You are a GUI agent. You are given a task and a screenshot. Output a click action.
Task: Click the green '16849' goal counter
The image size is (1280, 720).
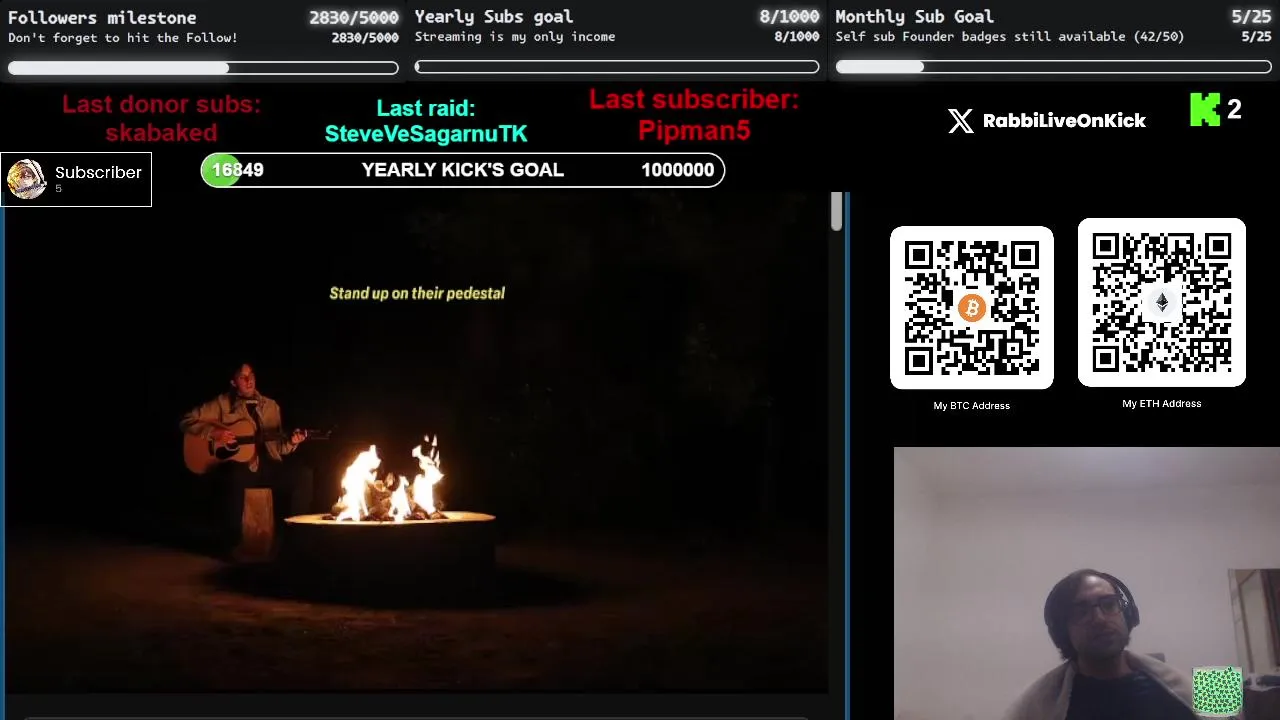[237, 170]
